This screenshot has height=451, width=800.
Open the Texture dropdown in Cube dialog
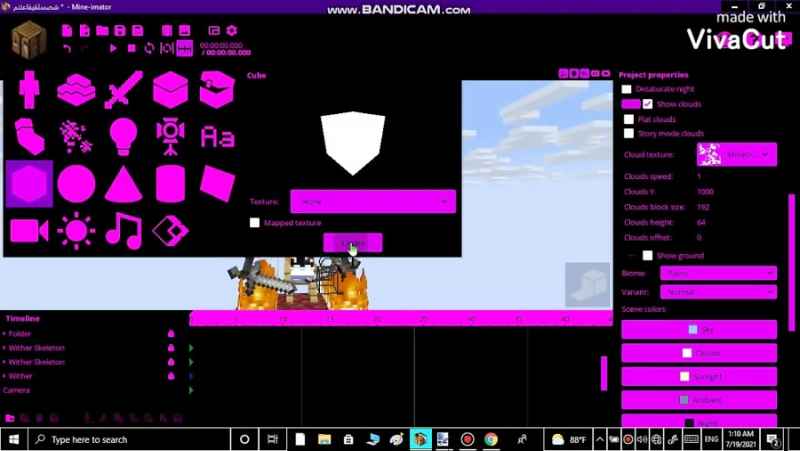pos(373,202)
